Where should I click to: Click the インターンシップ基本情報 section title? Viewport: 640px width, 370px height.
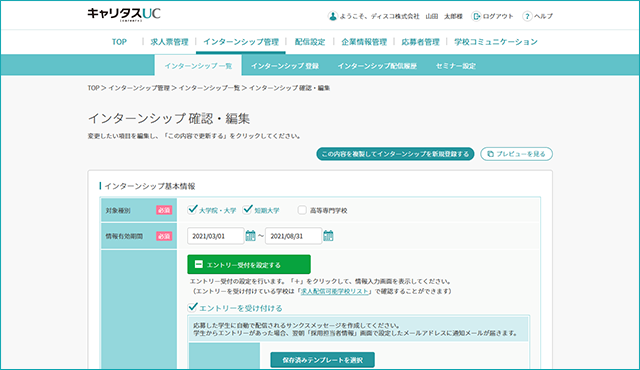pyautogui.click(x=150, y=186)
